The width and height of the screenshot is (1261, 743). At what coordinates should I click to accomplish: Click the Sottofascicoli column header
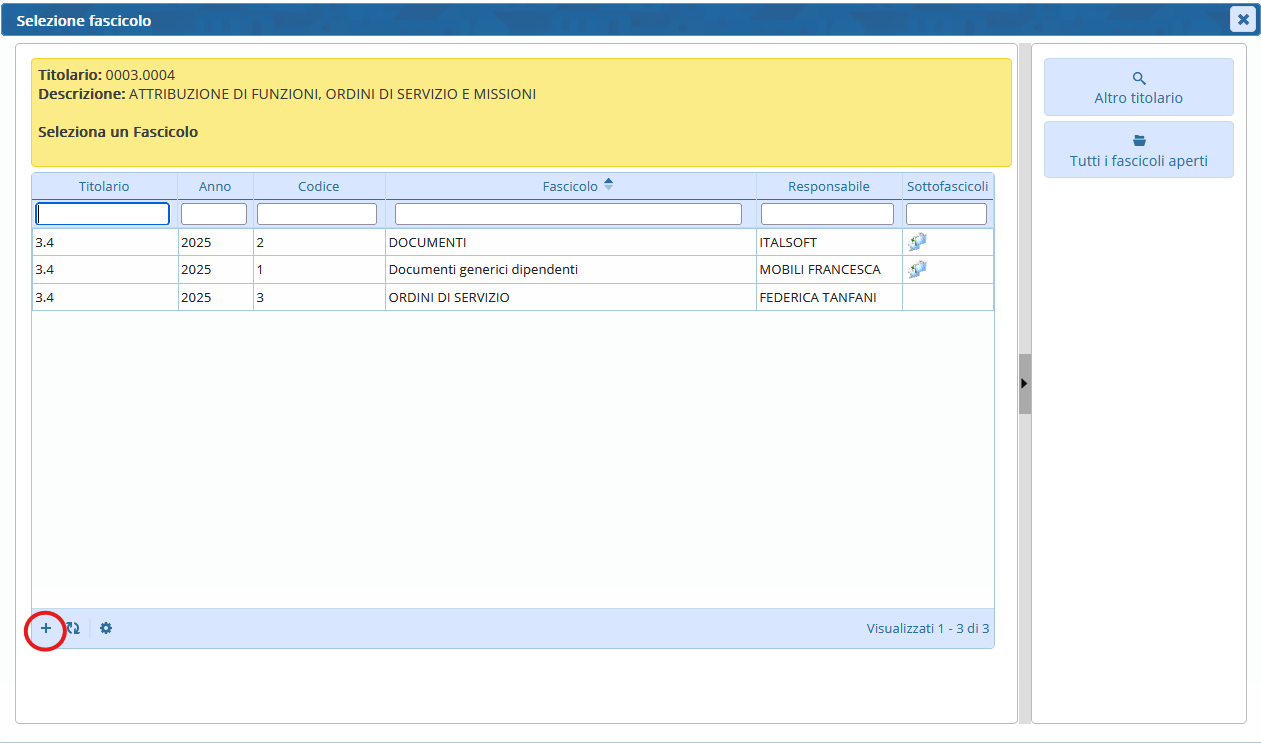tap(947, 186)
